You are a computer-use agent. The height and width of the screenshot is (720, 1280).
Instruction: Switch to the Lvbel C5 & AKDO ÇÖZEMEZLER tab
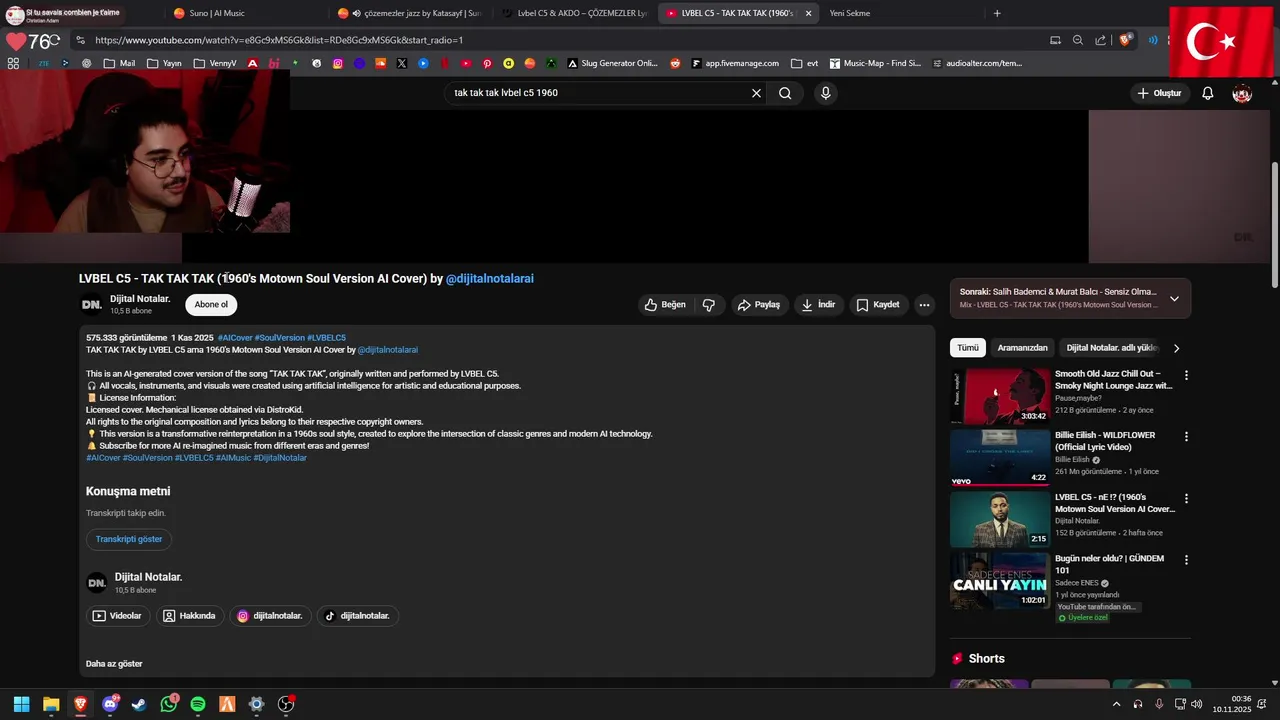[575, 13]
